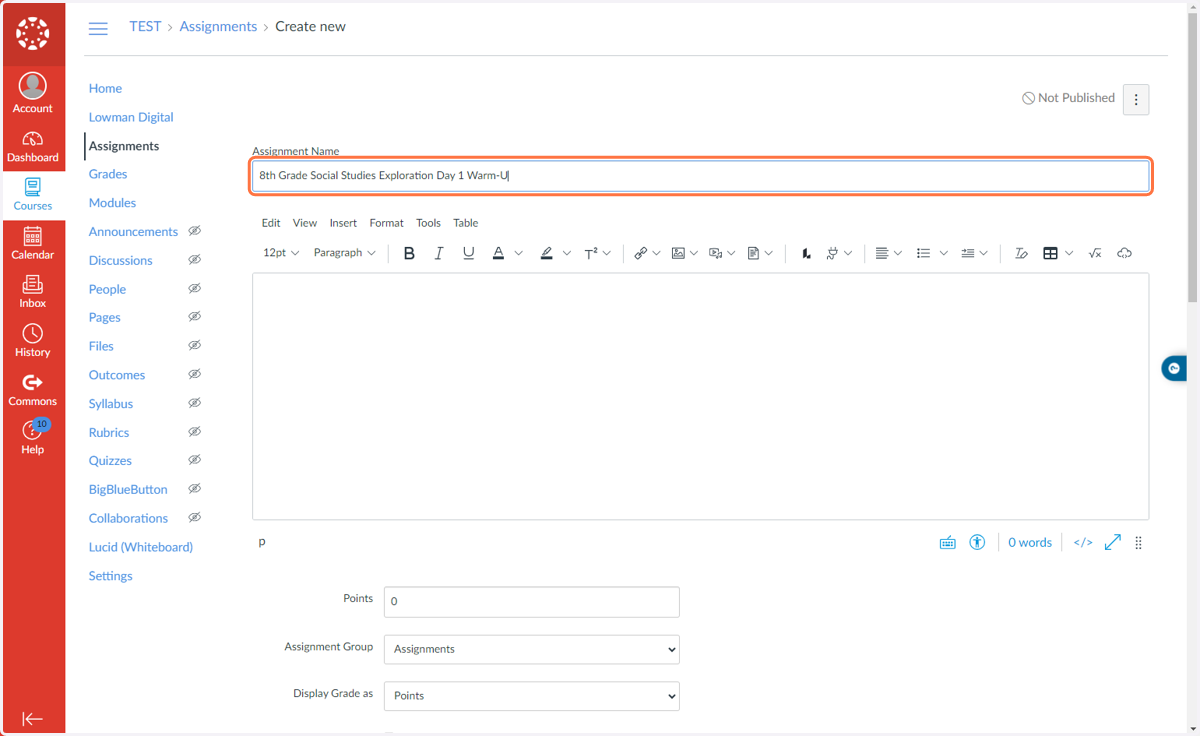Click the Assignment Name text field
This screenshot has width=1200, height=736.
pos(700,176)
